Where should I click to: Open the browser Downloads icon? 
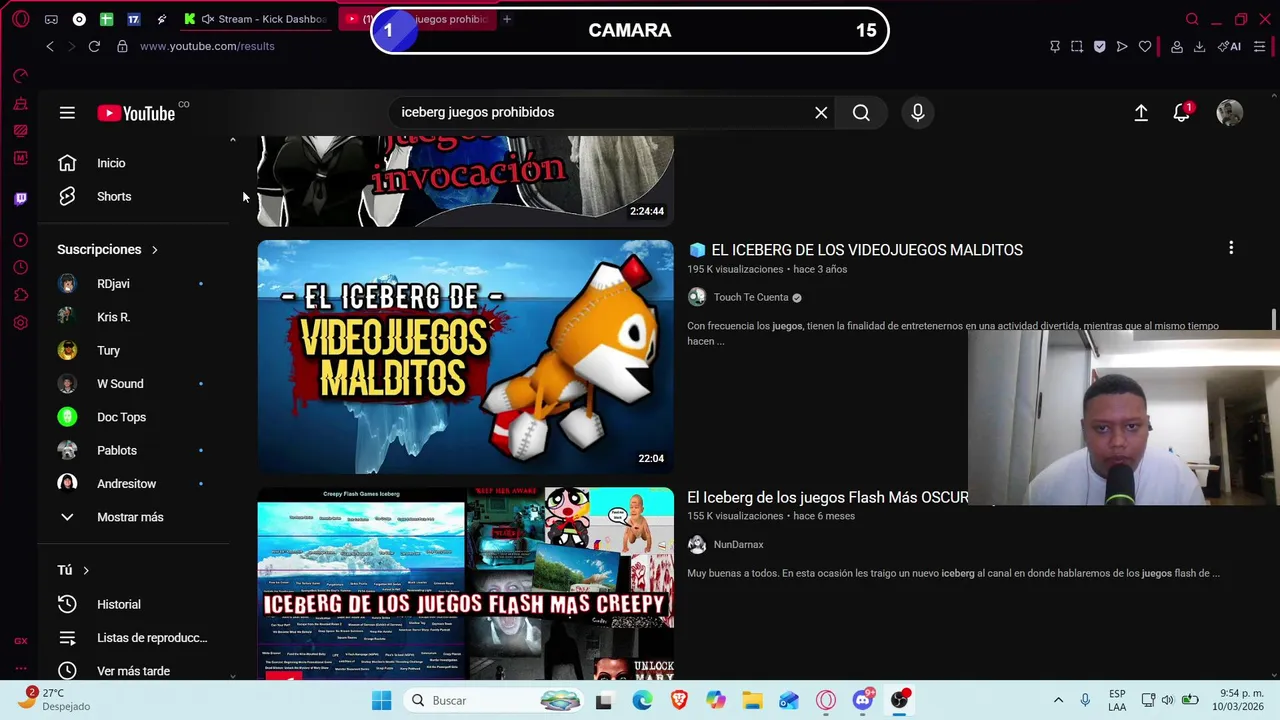coord(1199,46)
